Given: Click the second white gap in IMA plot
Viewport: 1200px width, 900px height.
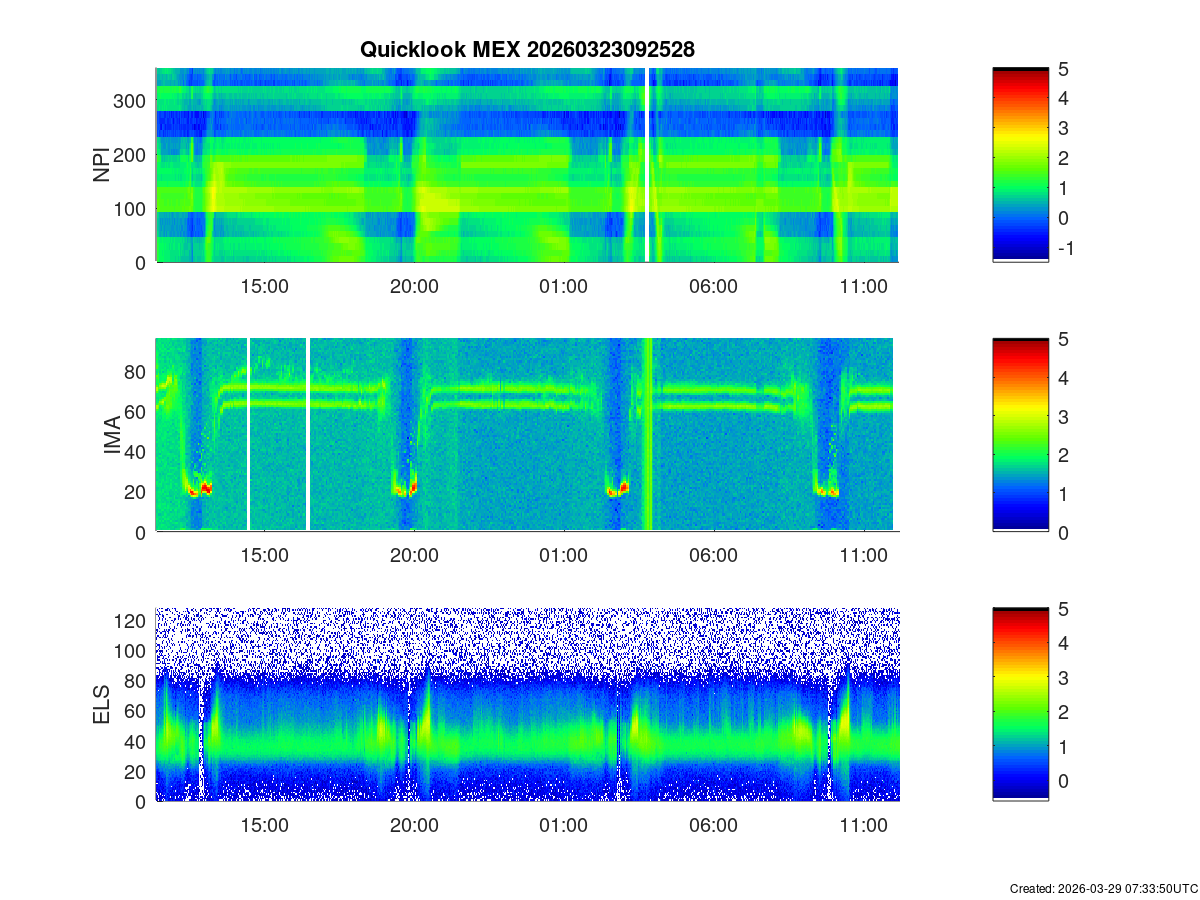Looking at the screenshot, I should [307, 435].
